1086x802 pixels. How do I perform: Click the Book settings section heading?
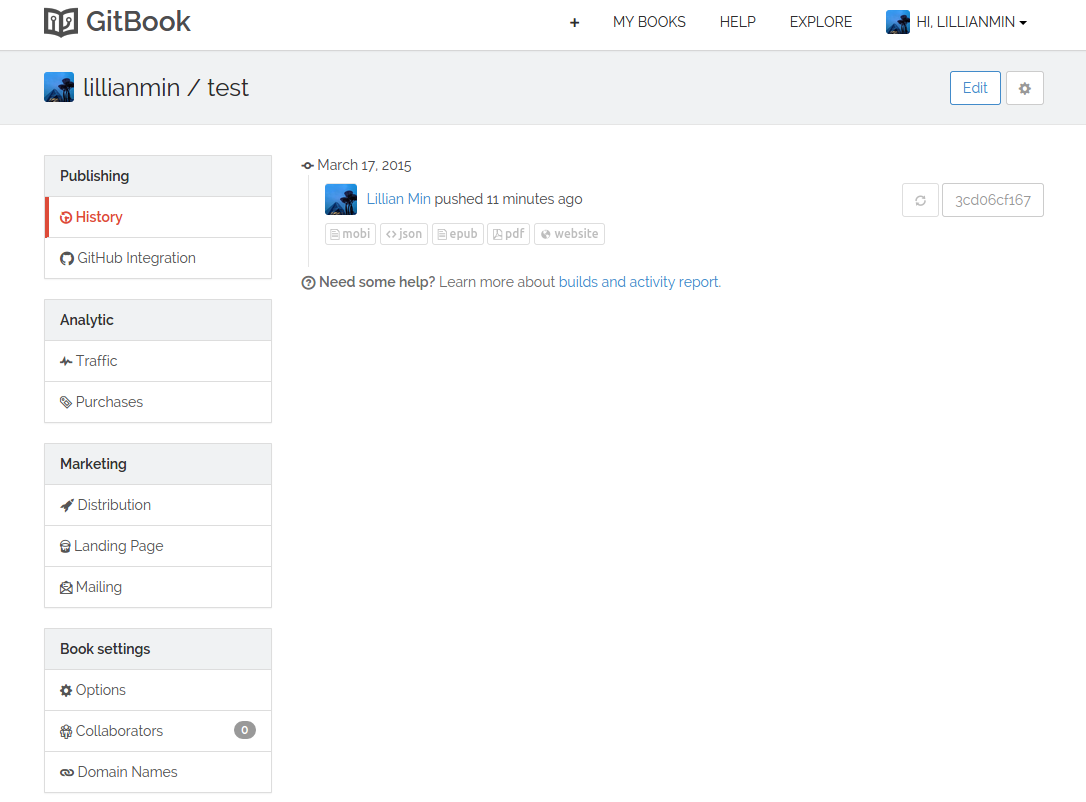pyautogui.click(x=105, y=649)
